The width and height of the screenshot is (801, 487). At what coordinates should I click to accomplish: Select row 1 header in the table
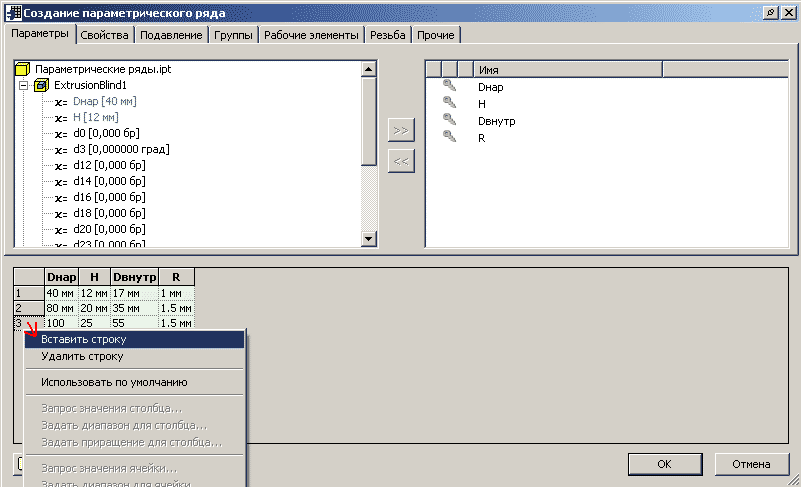coord(29,293)
